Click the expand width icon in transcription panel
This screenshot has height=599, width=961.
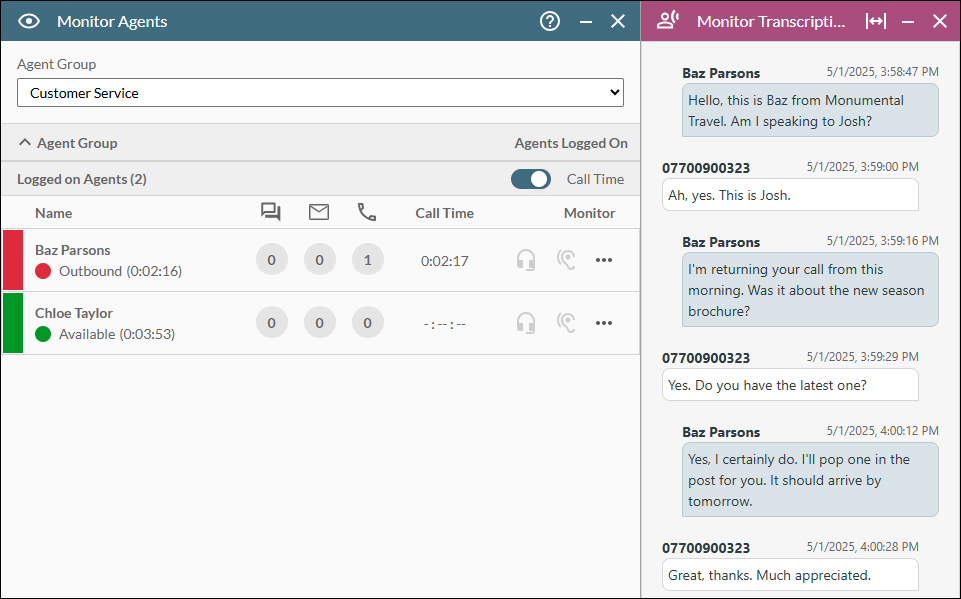pos(876,21)
